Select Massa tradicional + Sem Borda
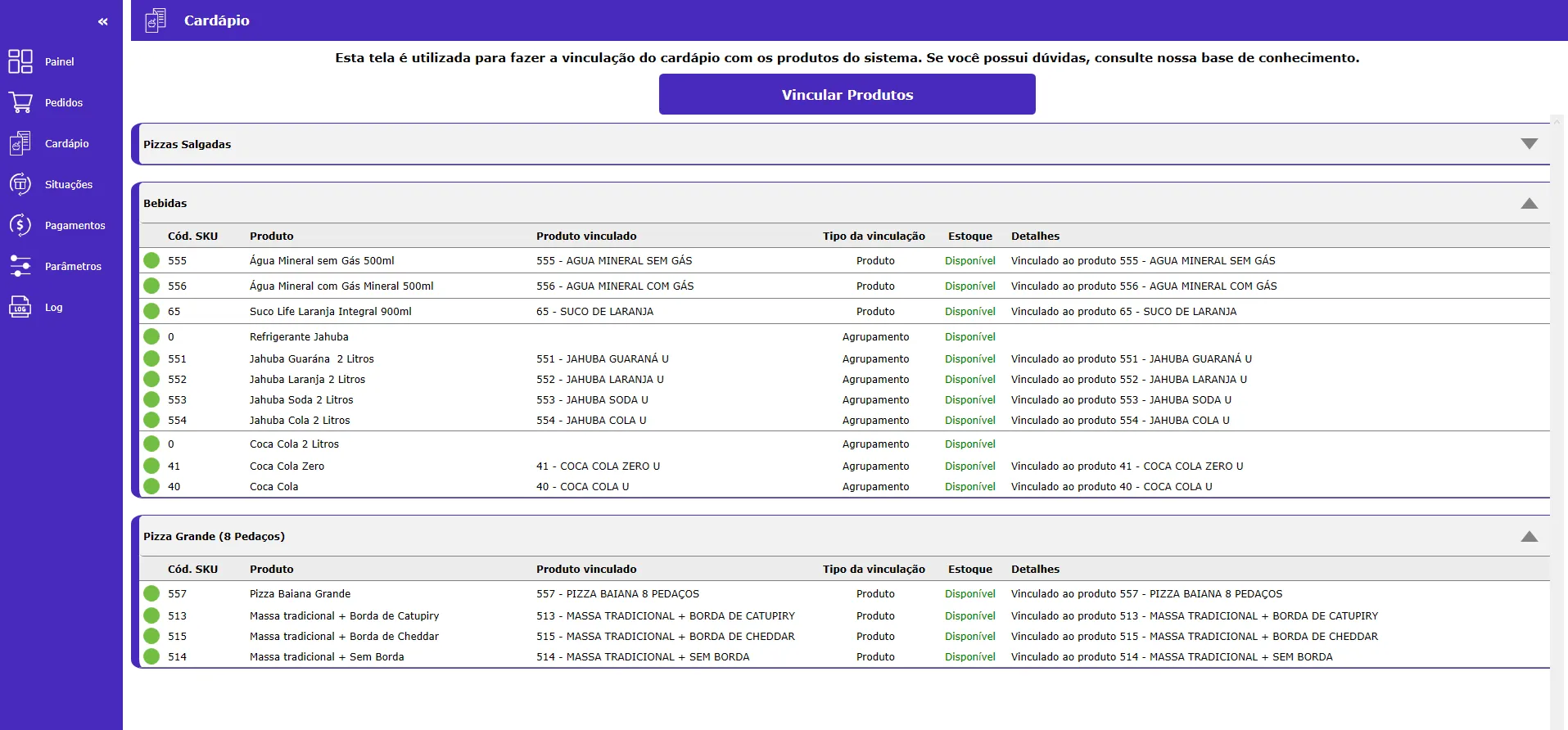The image size is (1568, 730). pyautogui.click(x=327, y=656)
